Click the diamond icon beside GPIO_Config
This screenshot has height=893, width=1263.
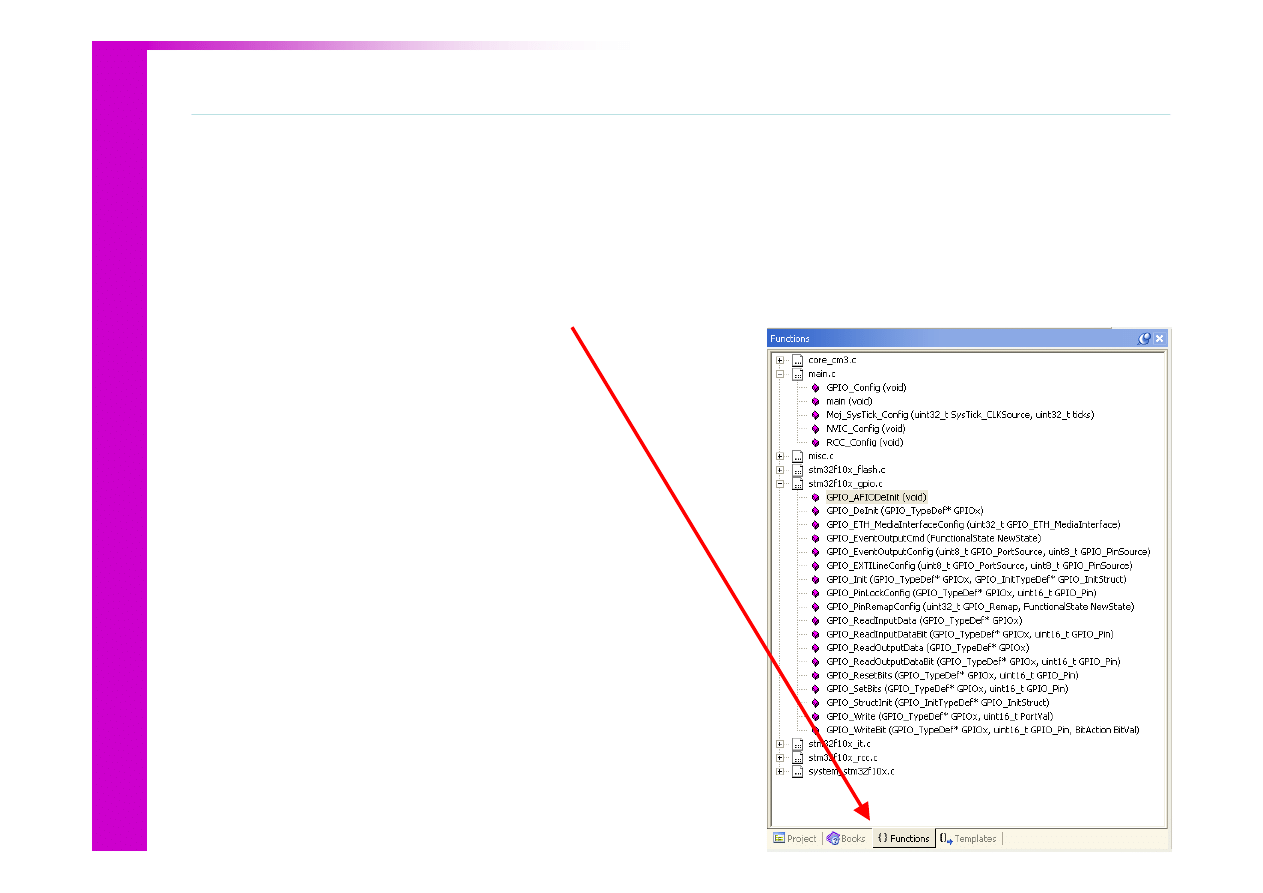point(815,387)
